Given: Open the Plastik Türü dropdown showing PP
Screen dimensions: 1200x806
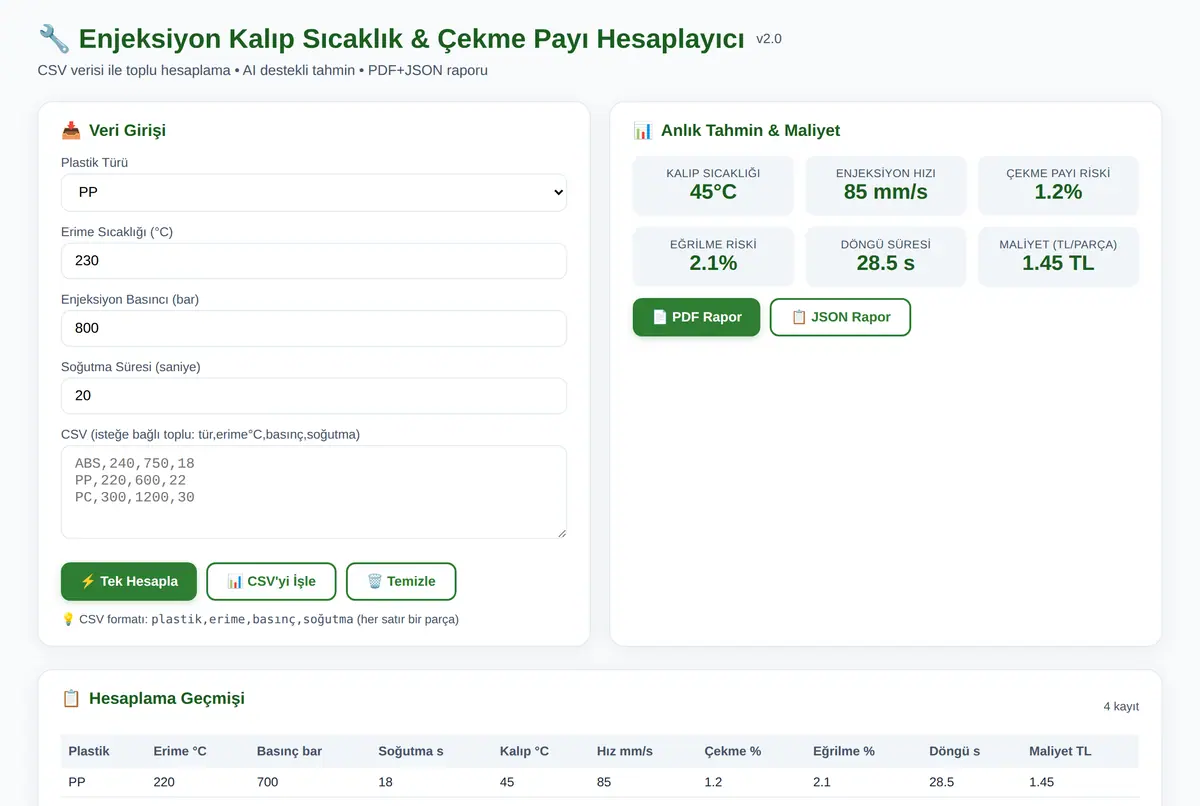Looking at the screenshot, I should click(x=314, y=193).
